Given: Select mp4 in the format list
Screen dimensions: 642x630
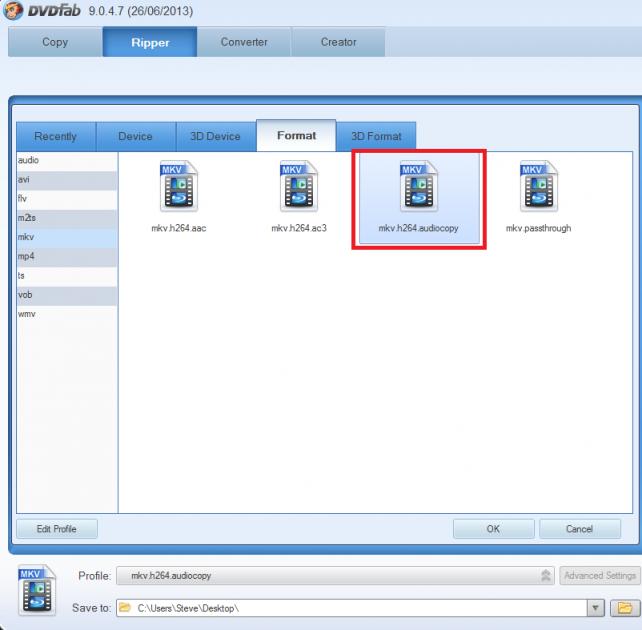Looking at the screenshot, I should click(67, 257).
